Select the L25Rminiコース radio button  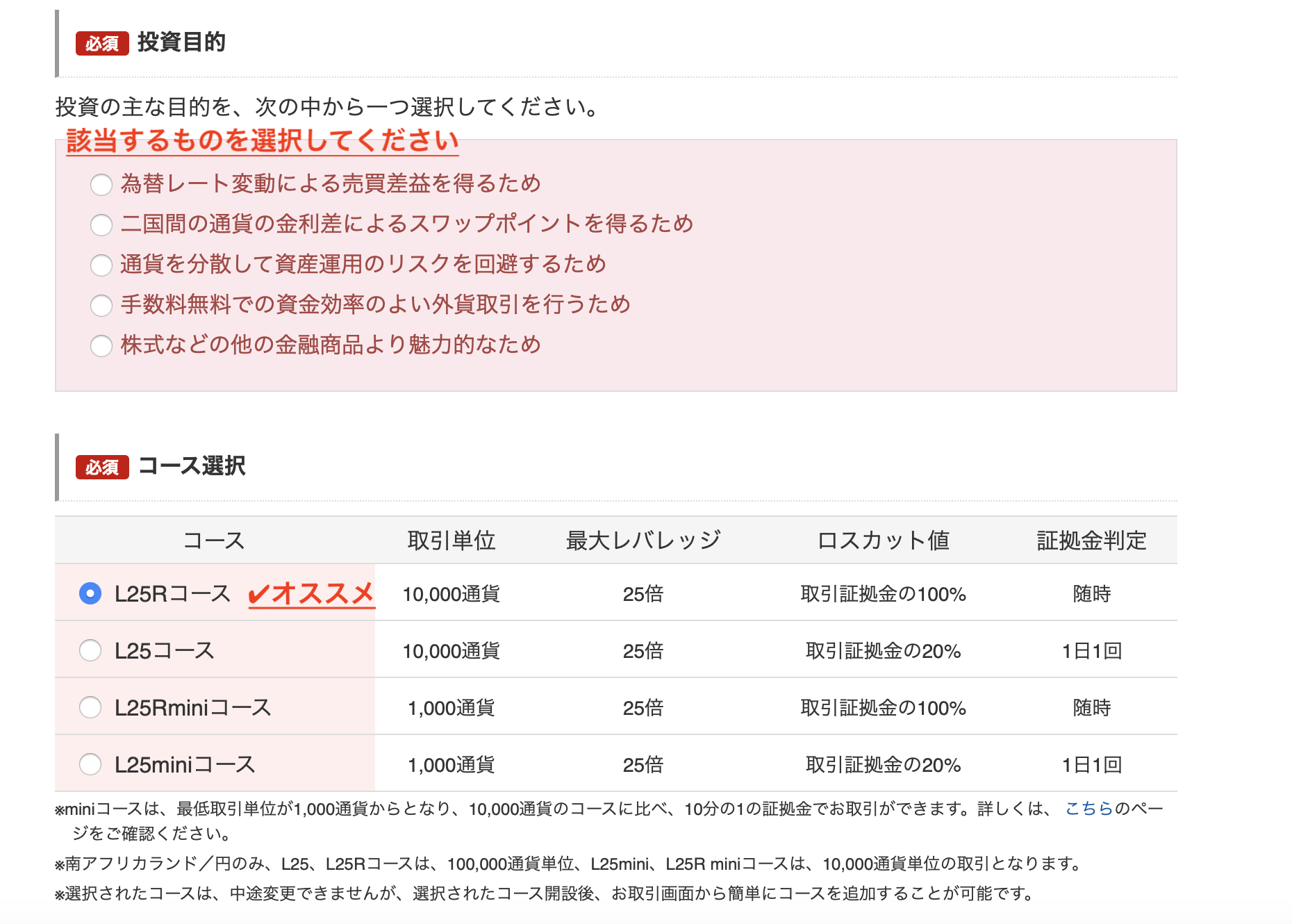coord(90,707)
